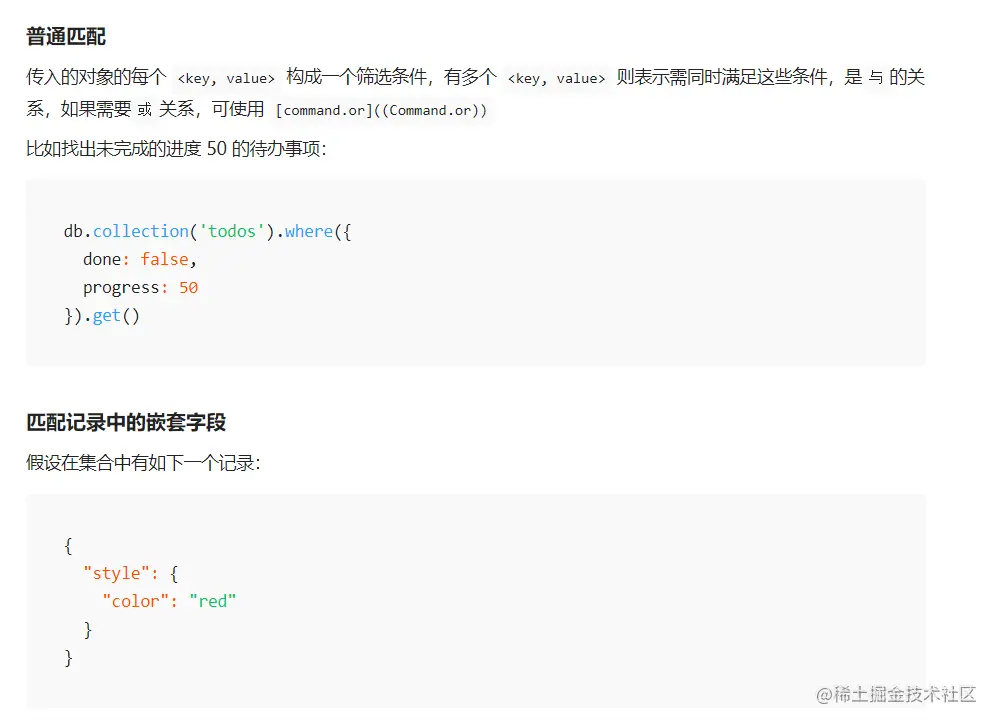Click the inline 或 code word
Screen dimensions: 998x726
145,110
